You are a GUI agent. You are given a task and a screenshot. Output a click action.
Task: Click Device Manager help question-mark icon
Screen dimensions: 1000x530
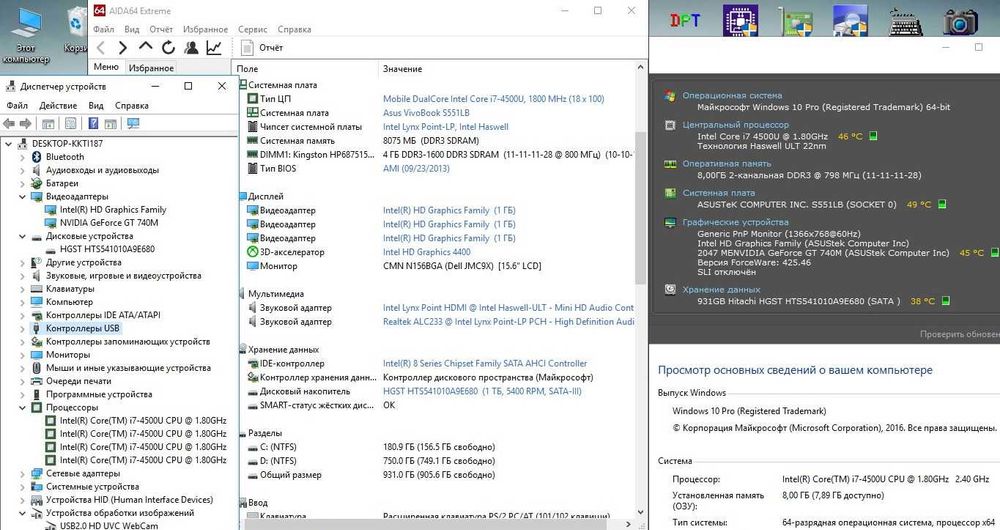pyautogui.click(x=93, y=124)
